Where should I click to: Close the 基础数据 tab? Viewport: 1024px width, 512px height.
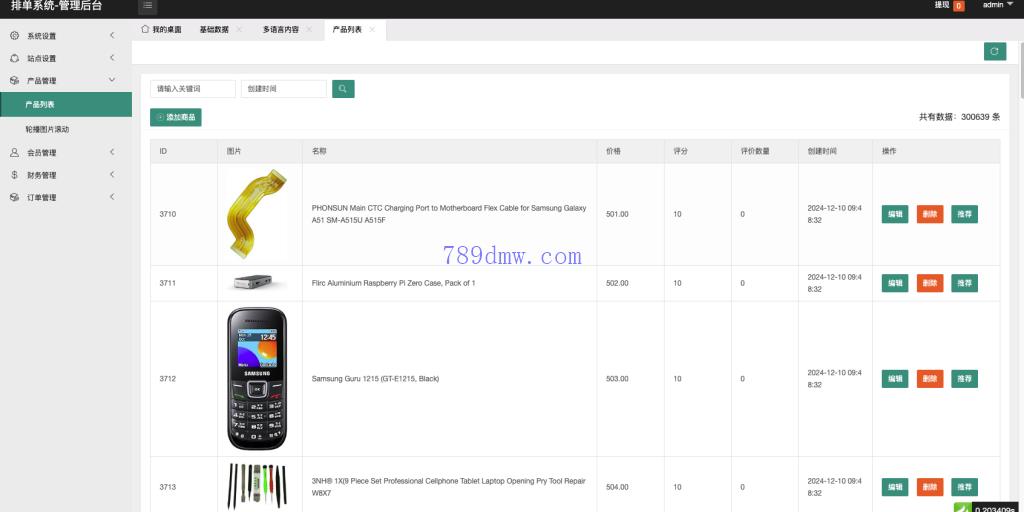click(x=240, y=30)
